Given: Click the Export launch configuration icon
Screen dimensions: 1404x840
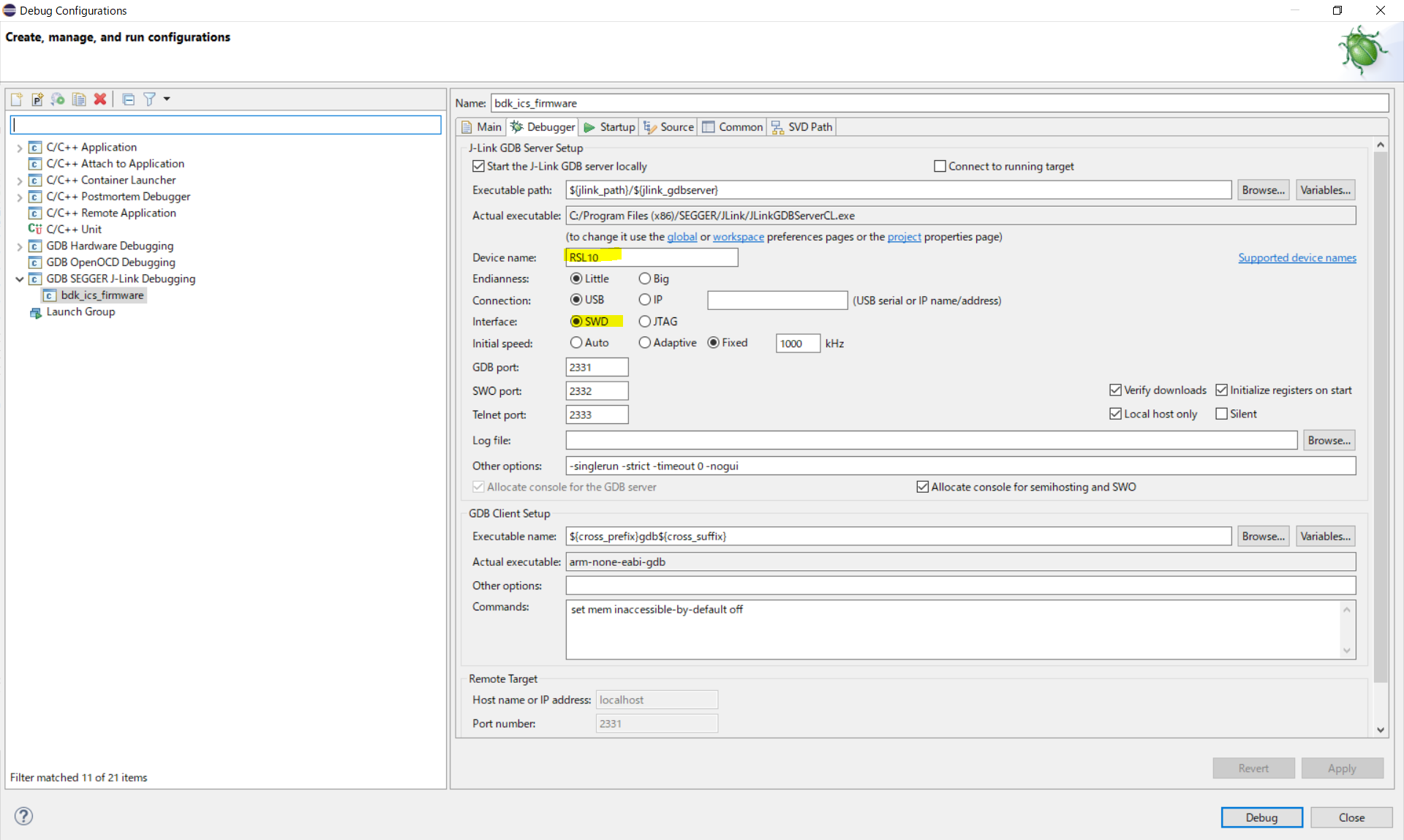Looking at the screenshot, I should [x=58, y=99].
